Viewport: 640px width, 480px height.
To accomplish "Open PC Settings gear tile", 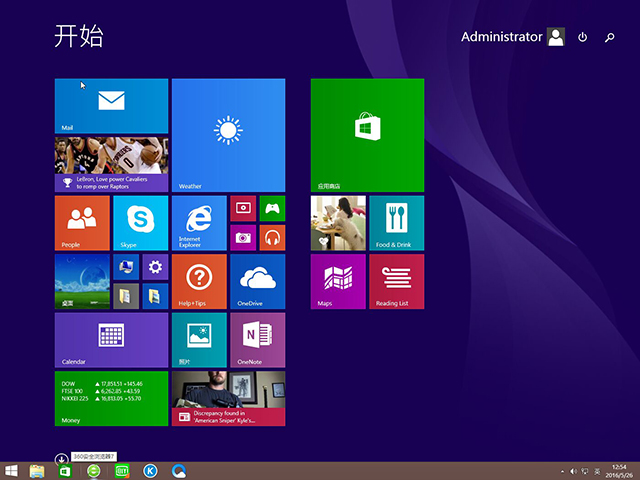I will click(x=154, y=267).
